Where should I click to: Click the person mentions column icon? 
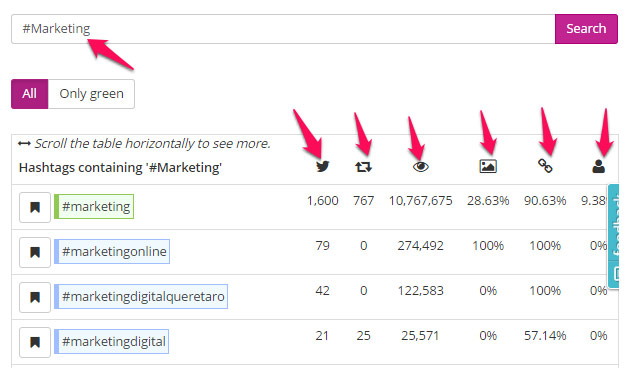[598, 166]
